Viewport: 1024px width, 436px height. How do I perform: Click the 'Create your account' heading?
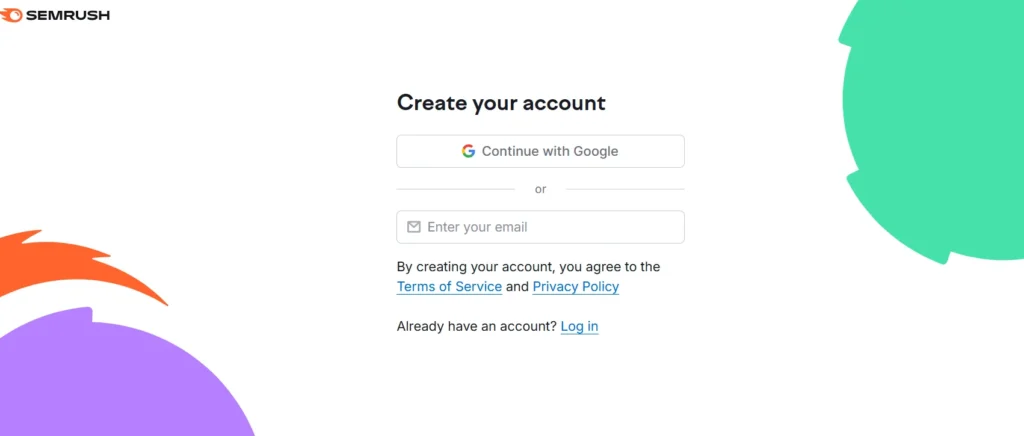[x=501, y=103]
